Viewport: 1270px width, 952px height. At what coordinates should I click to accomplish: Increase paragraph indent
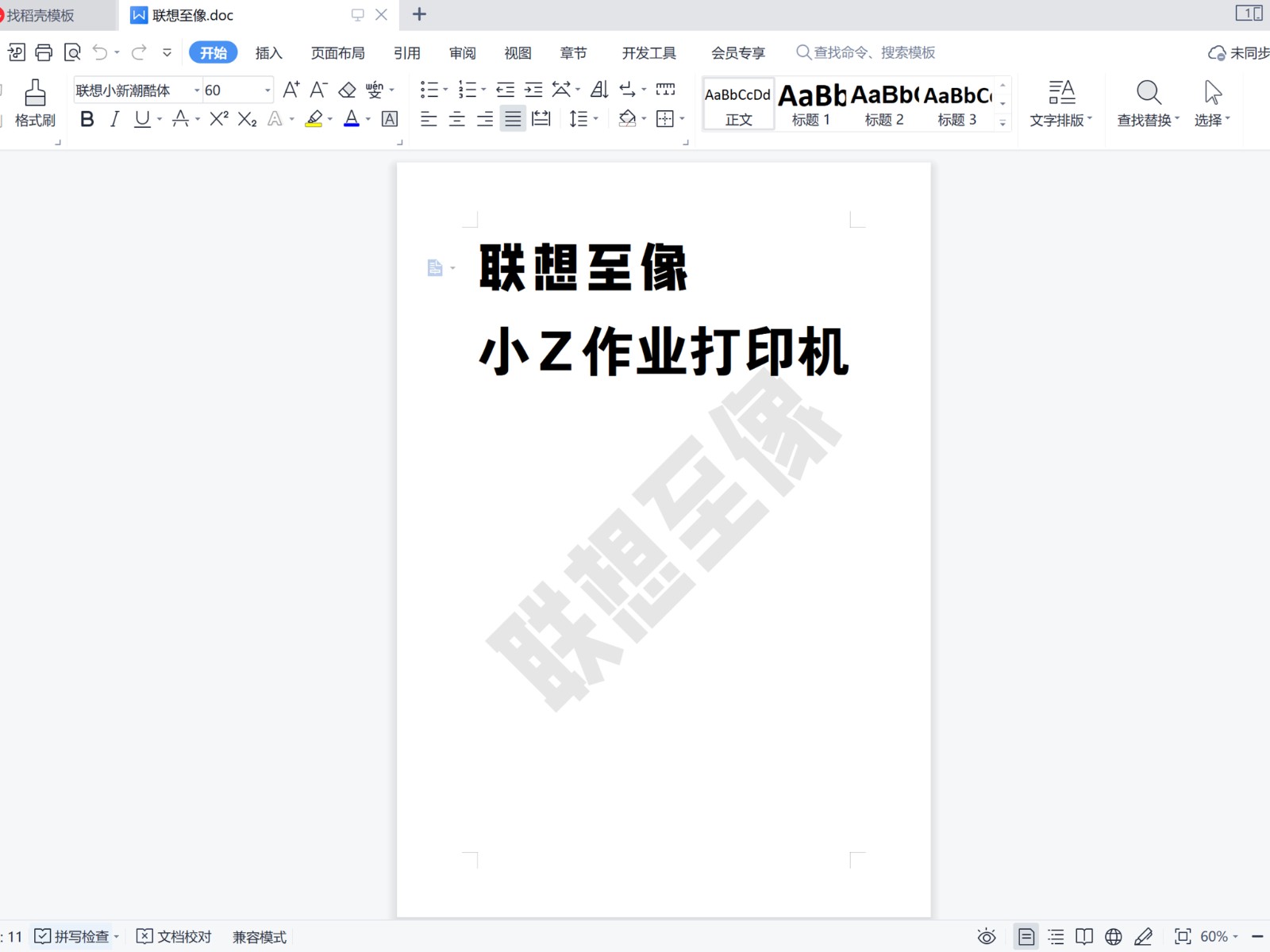click(x=533, y=90)
